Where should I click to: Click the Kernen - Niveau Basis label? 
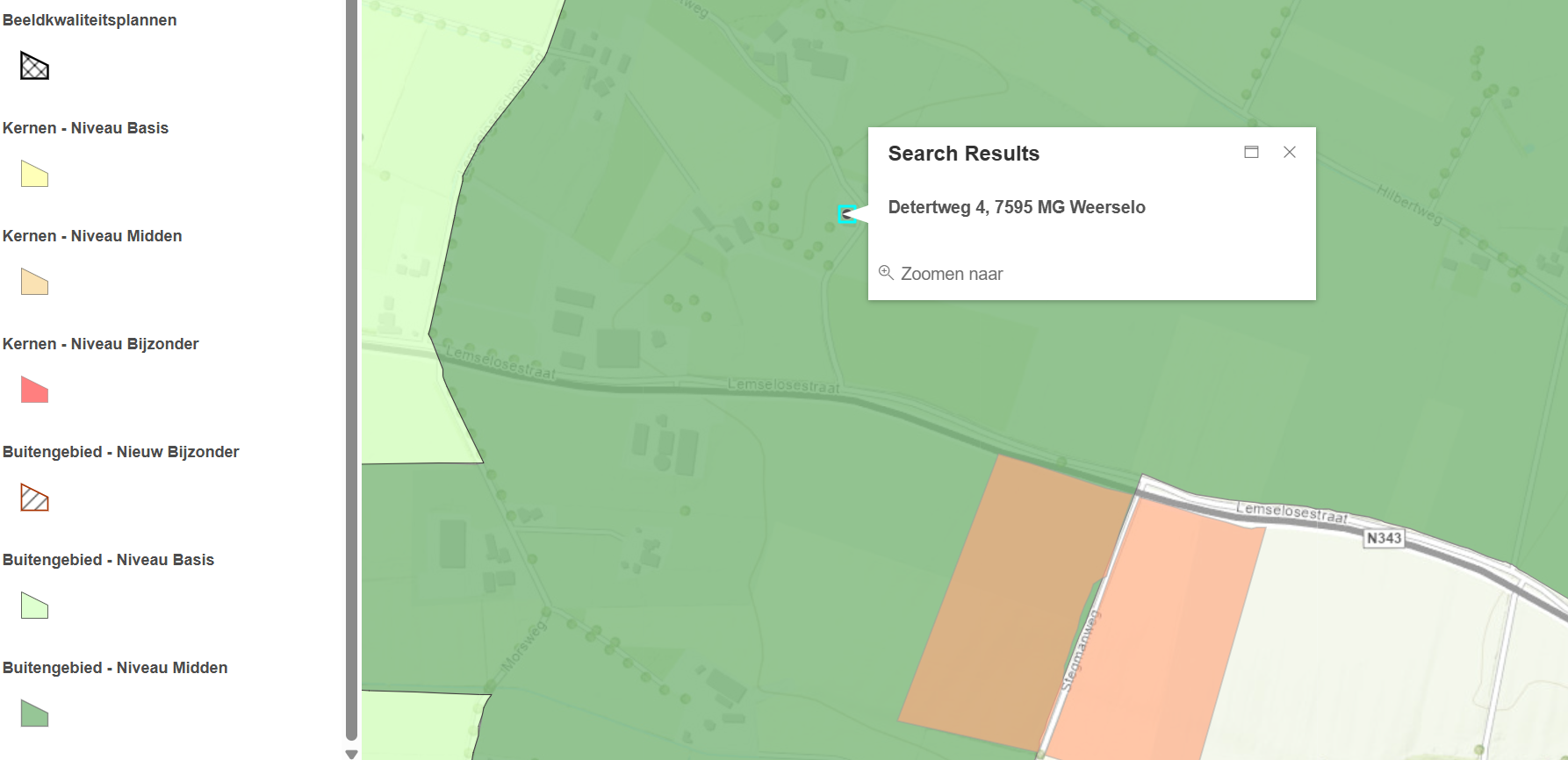pyautogui.click(x=85, y=128)
